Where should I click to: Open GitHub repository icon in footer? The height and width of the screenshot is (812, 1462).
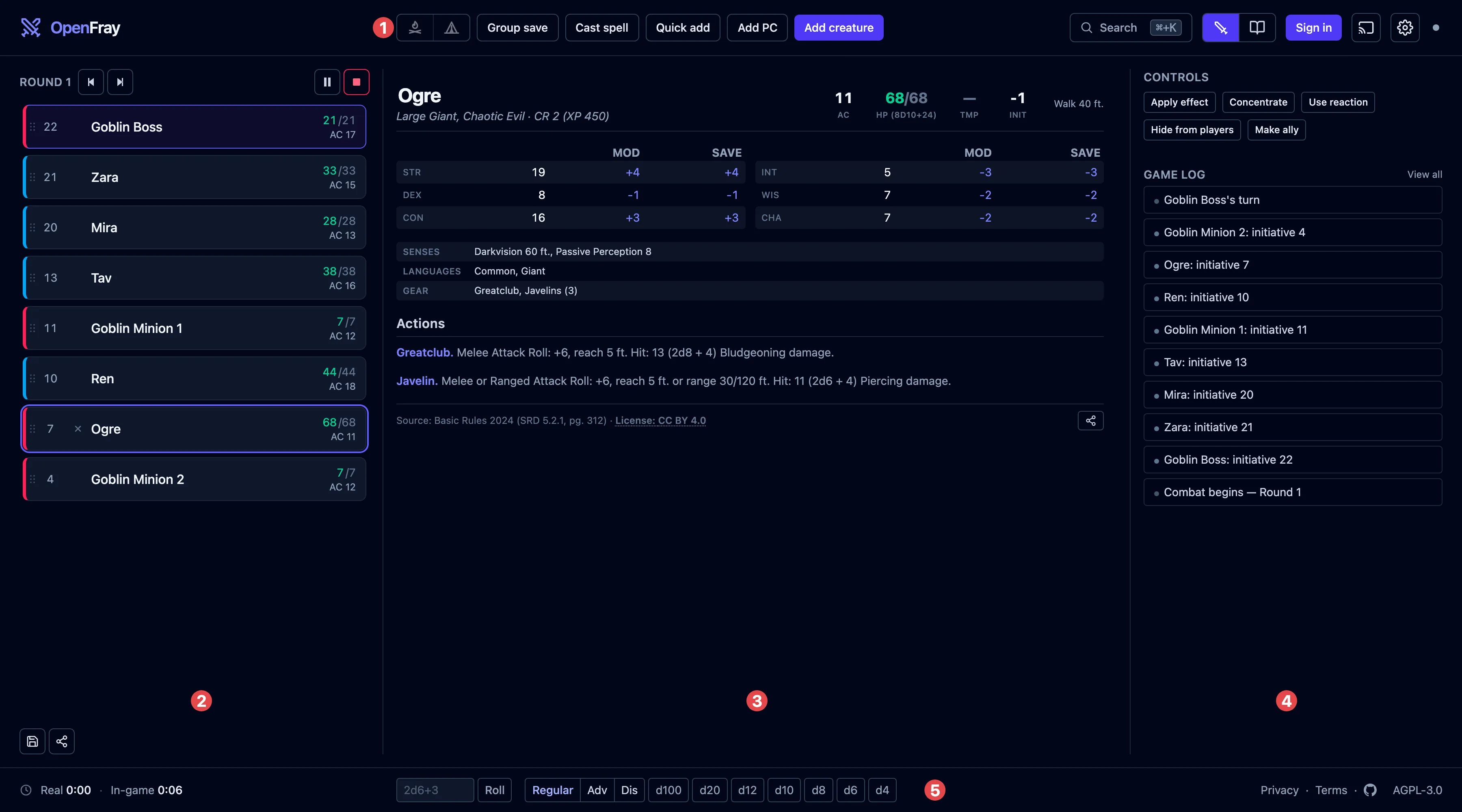point(1370,790)
